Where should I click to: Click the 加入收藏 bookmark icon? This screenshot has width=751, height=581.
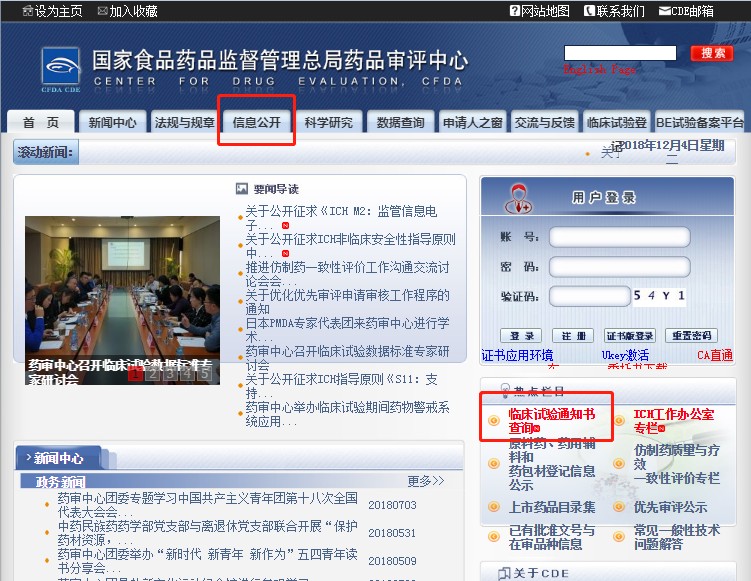pyautogui.click(x=102, y=11)
